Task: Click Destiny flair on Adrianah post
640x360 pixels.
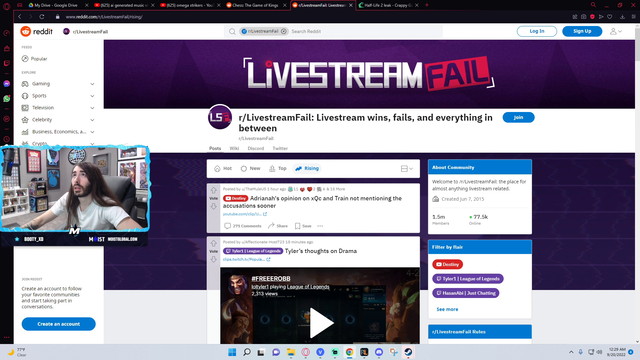Action: [x=236, y=198]
